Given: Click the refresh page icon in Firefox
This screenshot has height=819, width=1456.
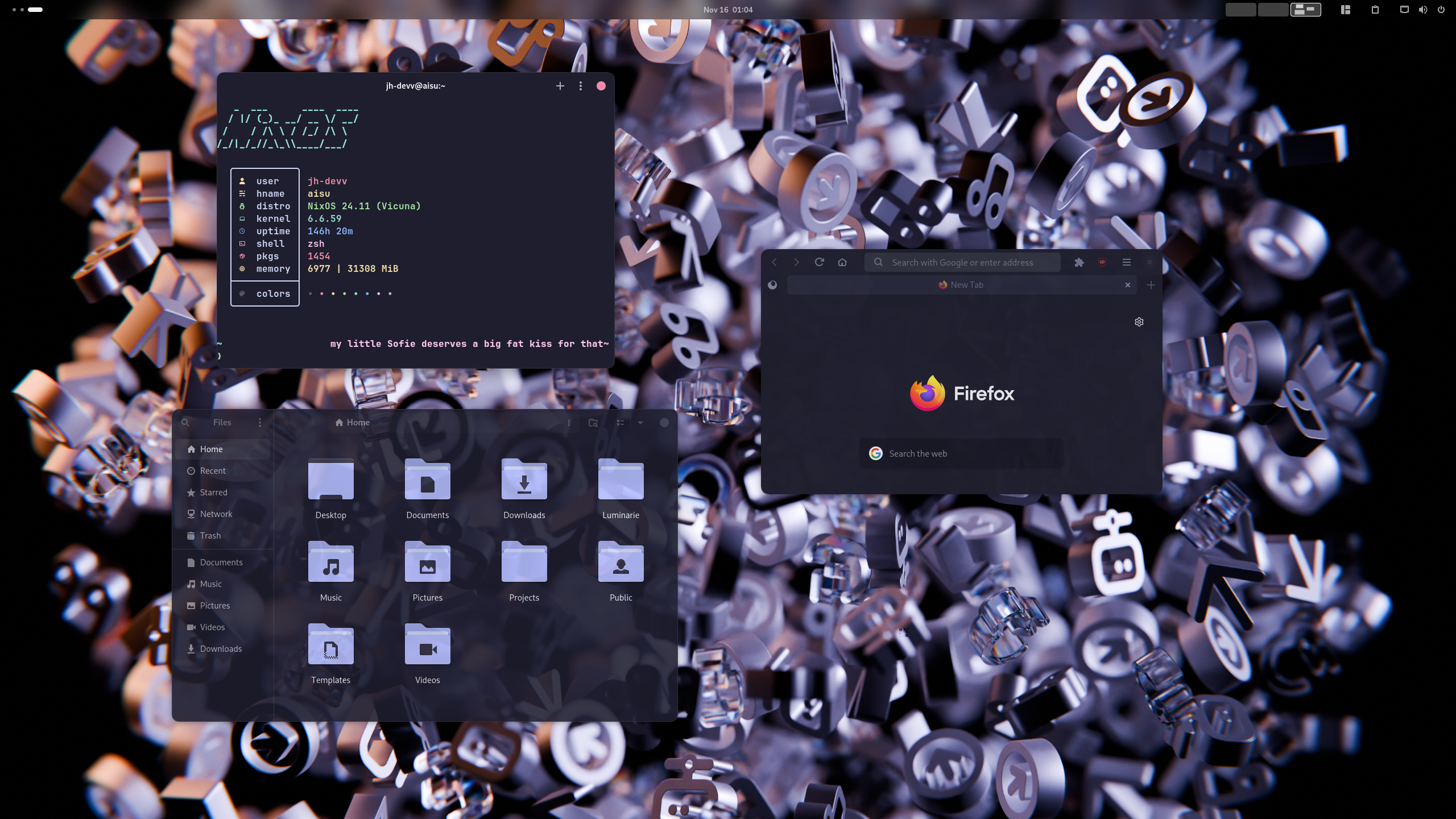Looking at the screenshot, I should (820, 262).
